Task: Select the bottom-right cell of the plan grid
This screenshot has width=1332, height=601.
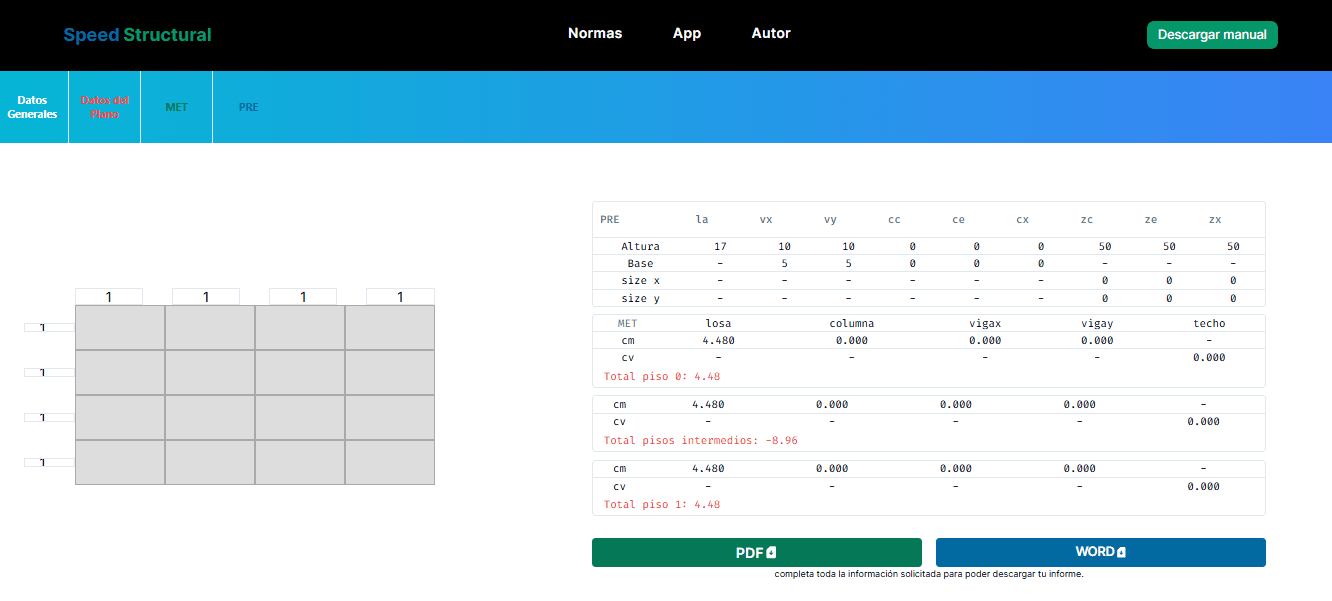Action: click(x=390, y=462)
